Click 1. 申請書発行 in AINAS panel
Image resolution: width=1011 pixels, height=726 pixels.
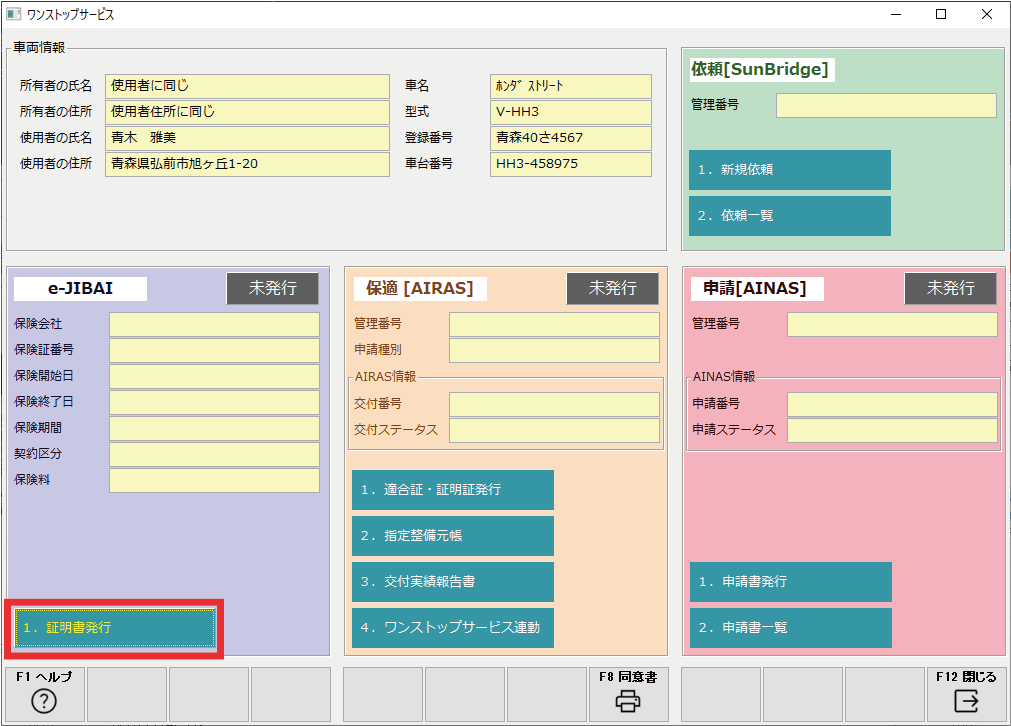(x=791, y=582)
